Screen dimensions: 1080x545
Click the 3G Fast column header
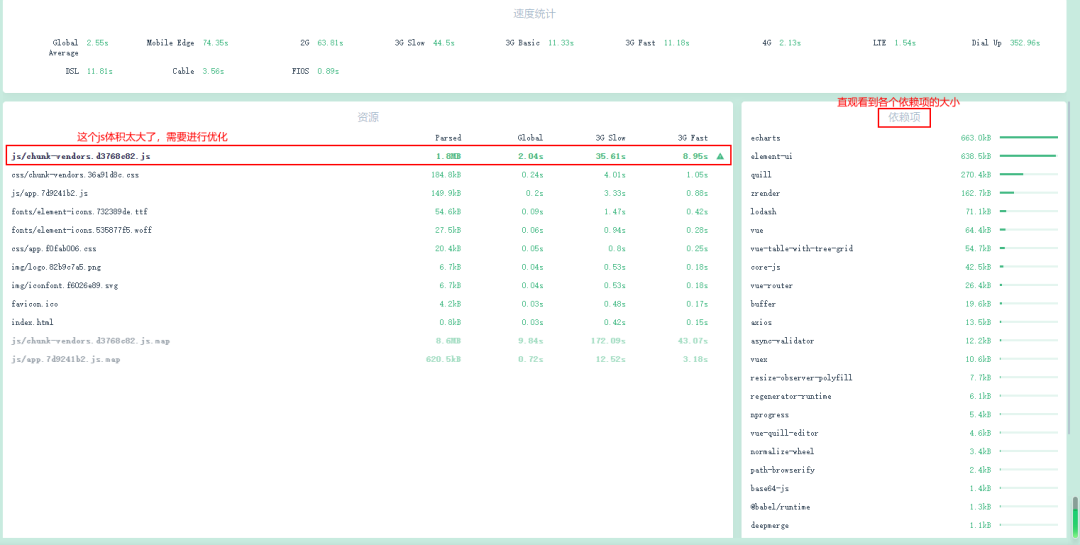[692, 138]
